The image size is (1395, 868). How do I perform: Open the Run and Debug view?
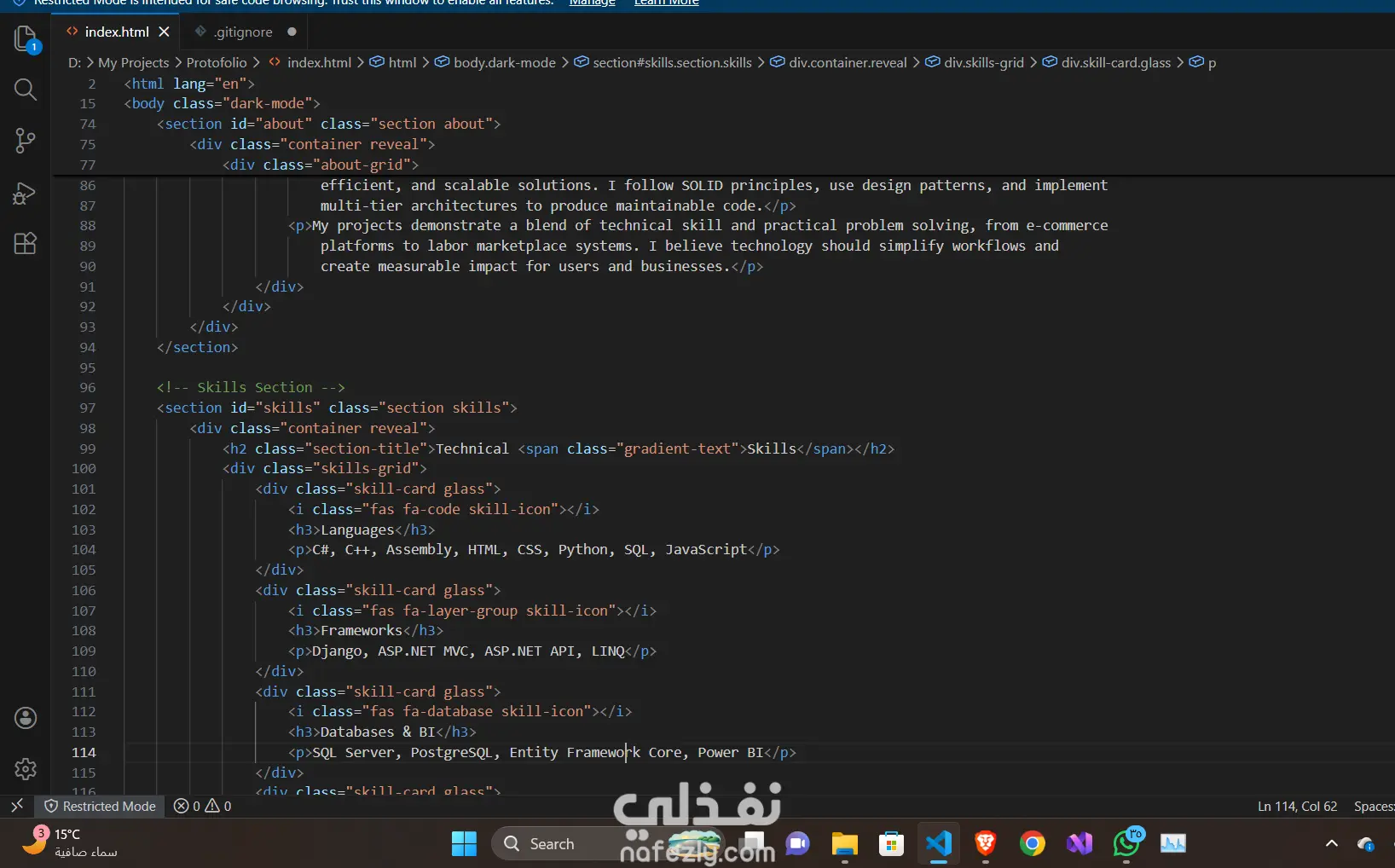click(26, 194)
